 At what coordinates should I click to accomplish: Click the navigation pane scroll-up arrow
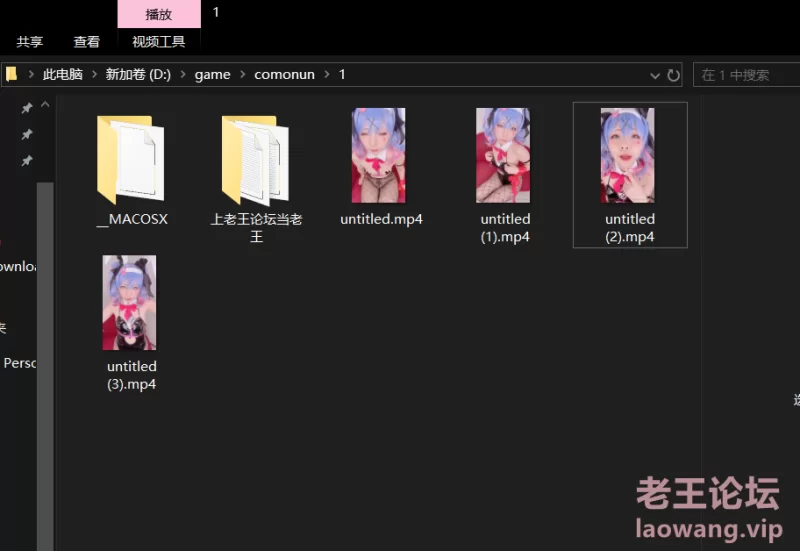coord(45,105)
